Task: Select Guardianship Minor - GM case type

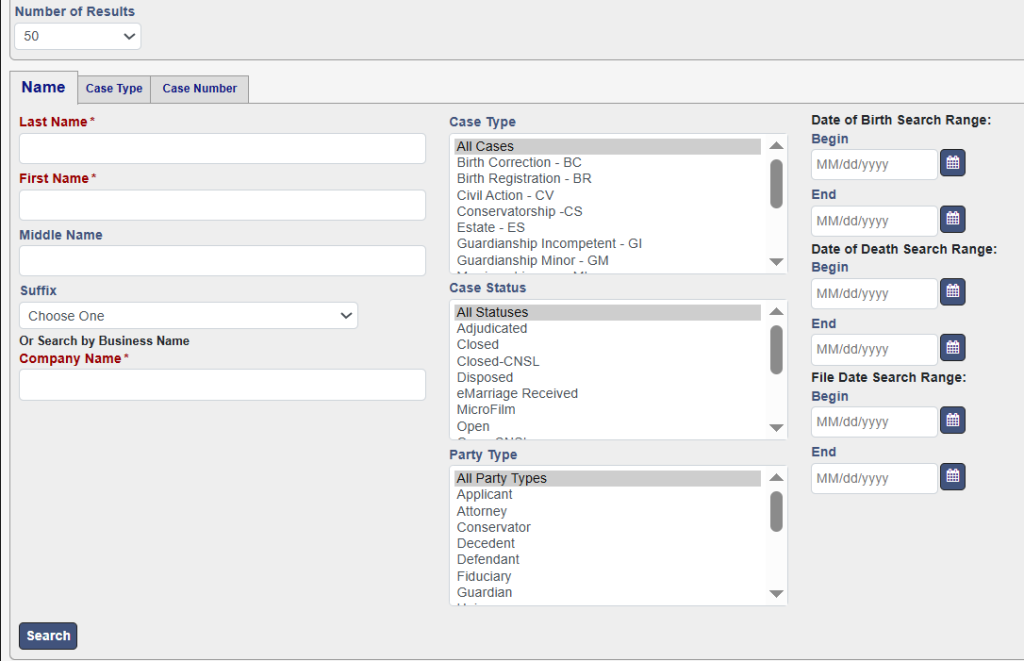Action: tap(608, 260)
